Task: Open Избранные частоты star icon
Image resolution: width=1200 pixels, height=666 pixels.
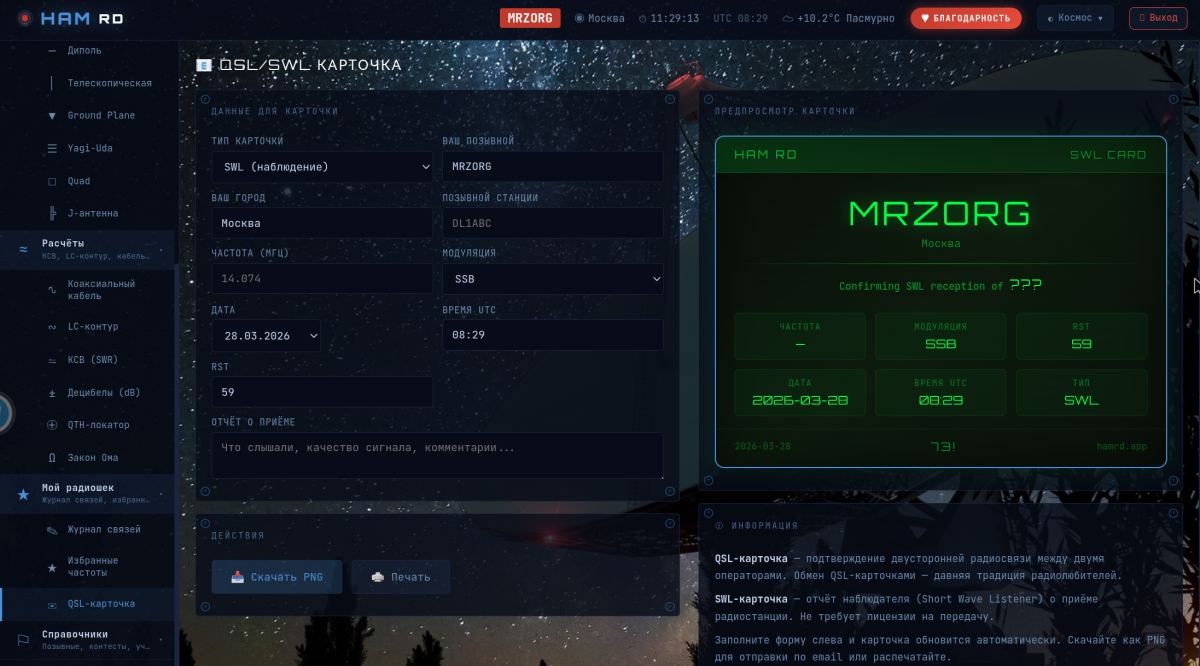Action: click(x=52, y=567)
